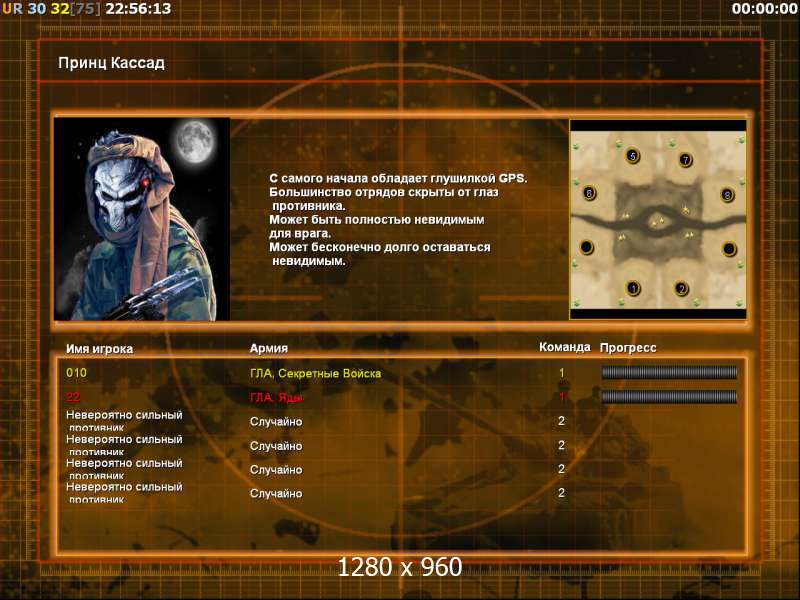Click player name '010'
This screenshot has width=800, height=600.
tap(76, 372)
